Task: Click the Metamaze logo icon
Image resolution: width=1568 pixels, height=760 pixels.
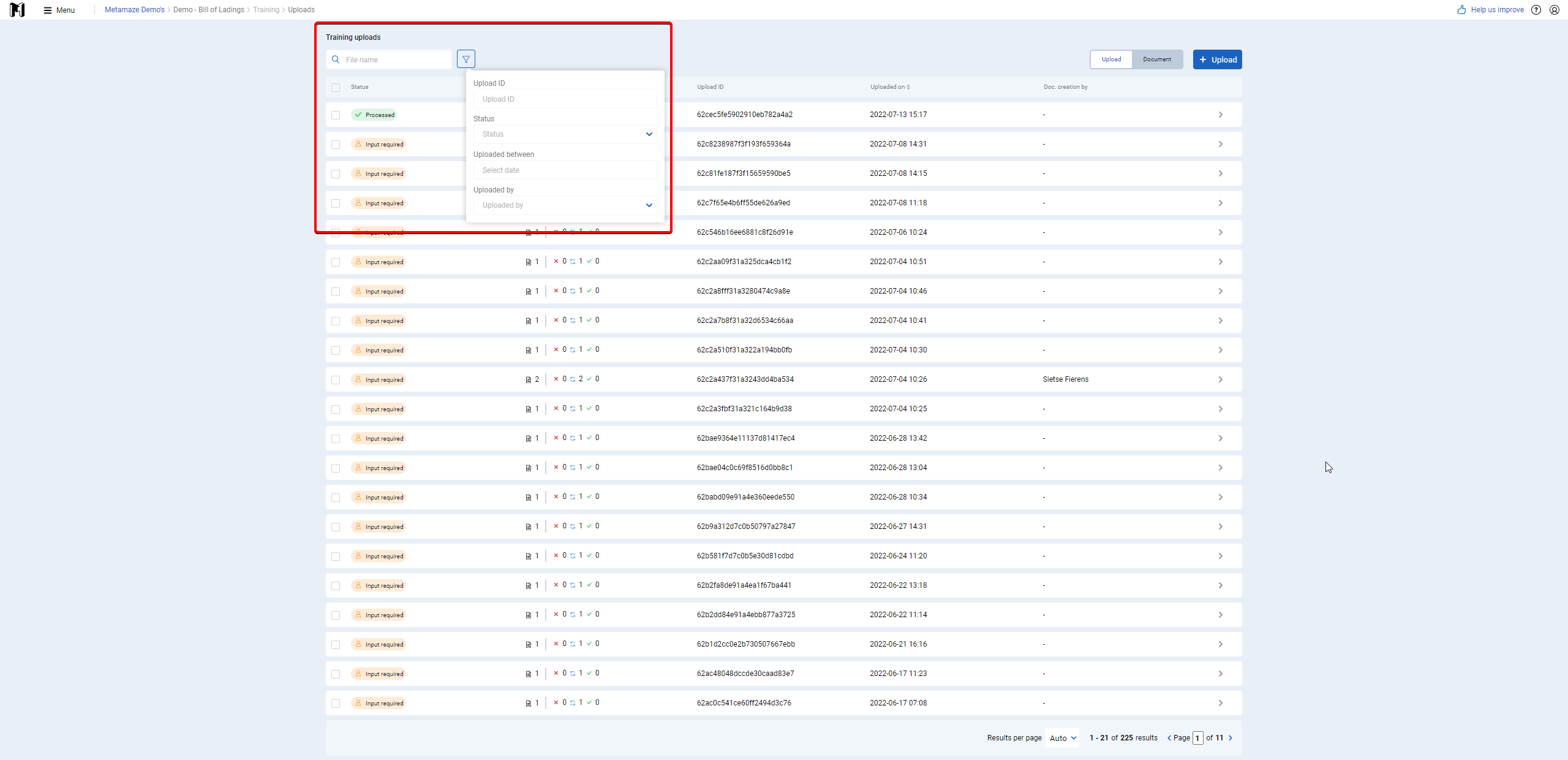Action: pos(17,10)
